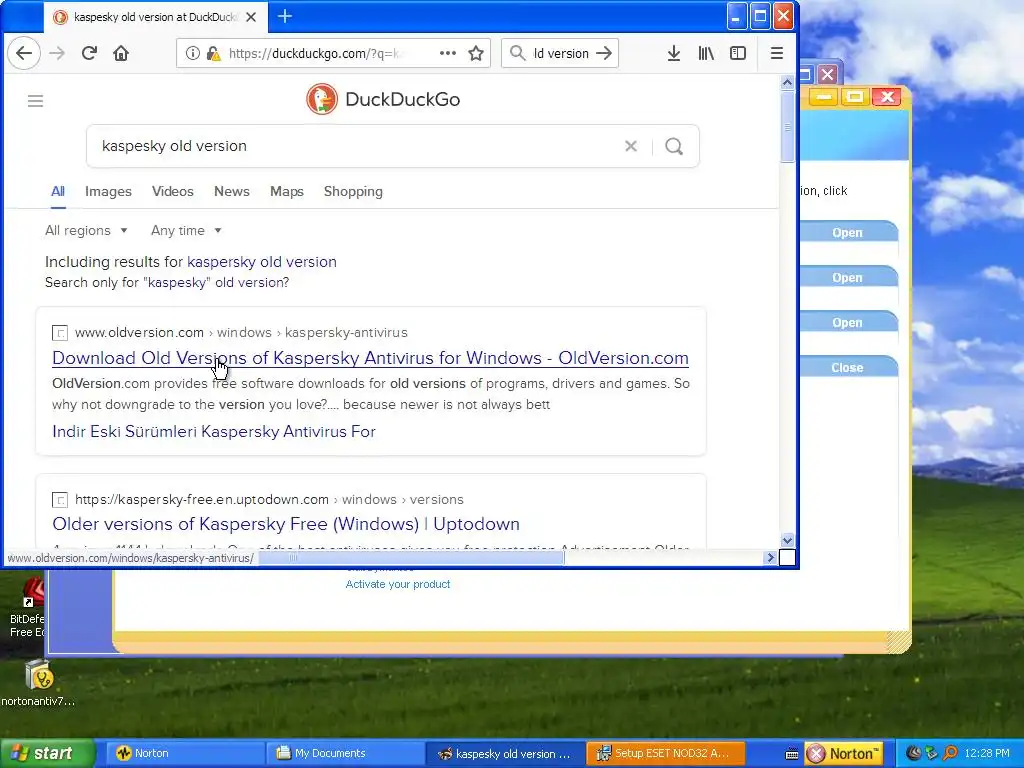Switch to the Videos tab
The width and height of the screenshot is (1024, 768).
[x=172, y=191]
